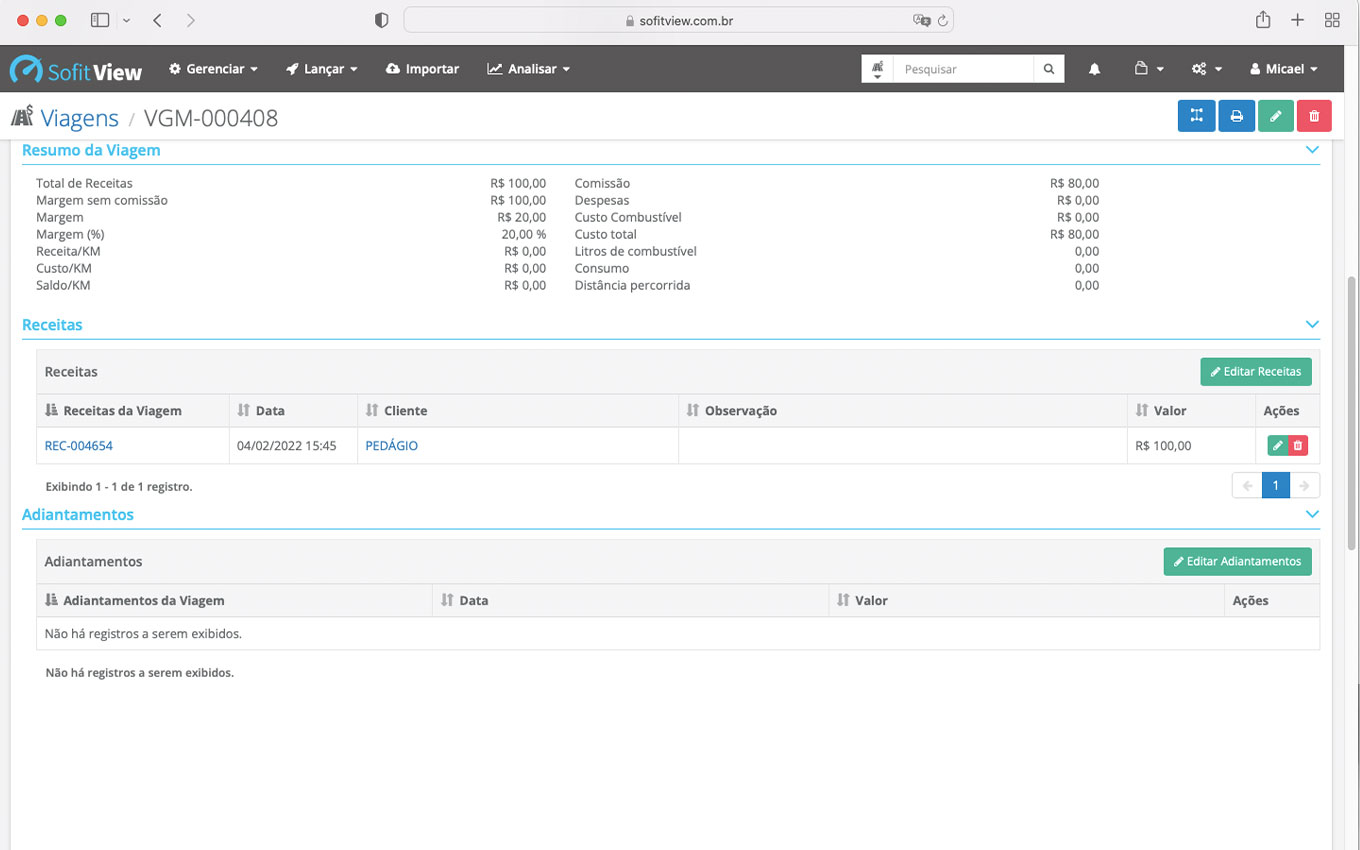Collapse the Receitas section chevron
The width and height of the screenshot is (1360, 850).
(1312, 325)
